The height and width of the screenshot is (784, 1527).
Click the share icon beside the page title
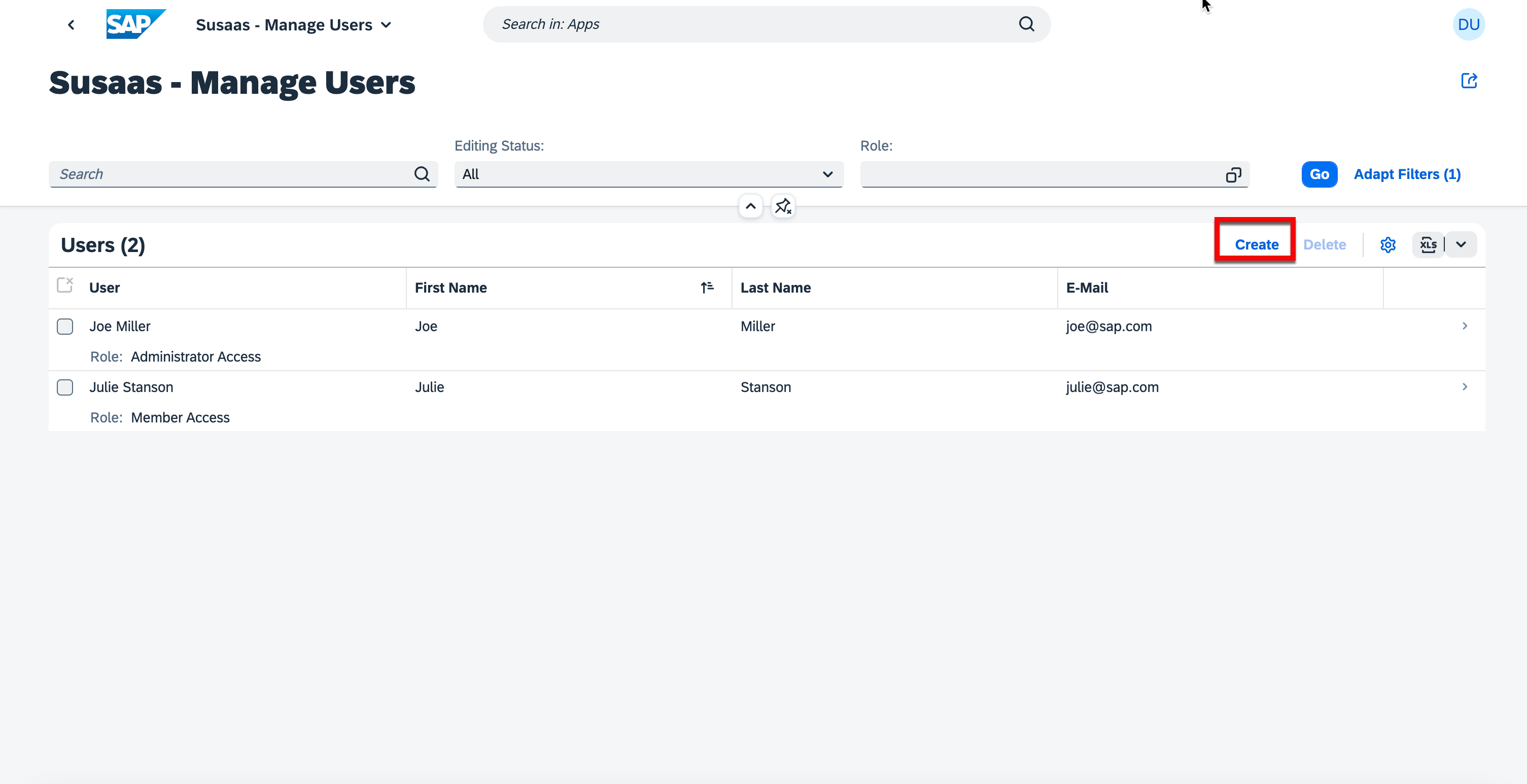1469,81
